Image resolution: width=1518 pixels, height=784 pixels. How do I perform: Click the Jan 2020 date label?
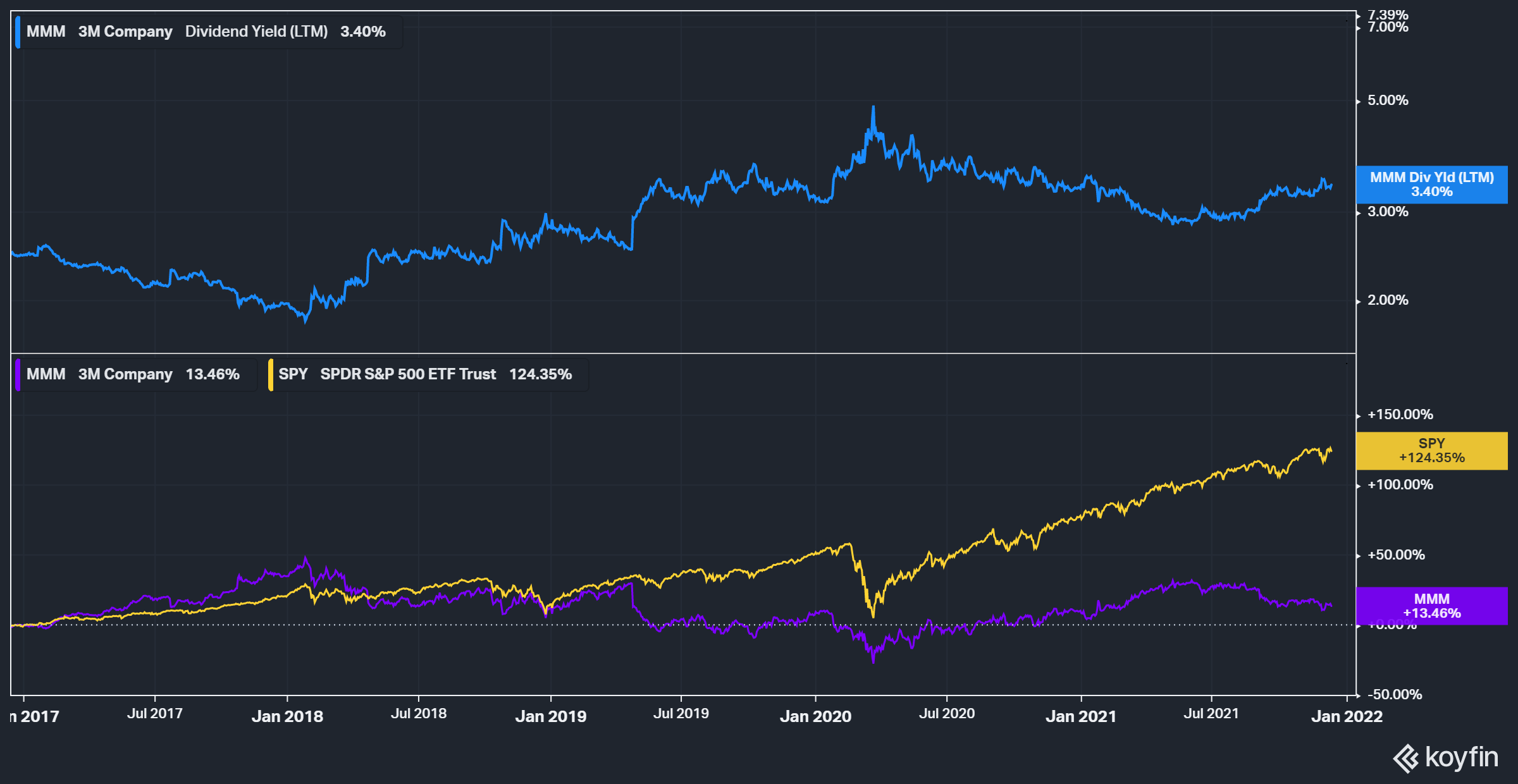point(815,716)
